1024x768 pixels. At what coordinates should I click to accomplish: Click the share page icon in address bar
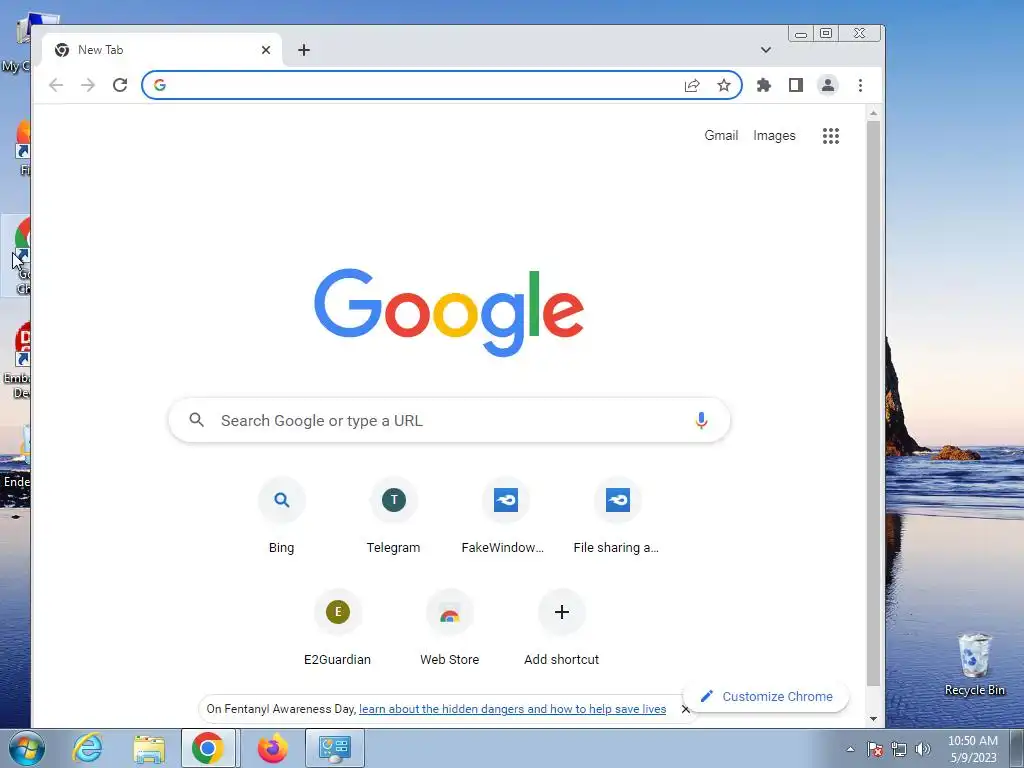tap(692, 85)
